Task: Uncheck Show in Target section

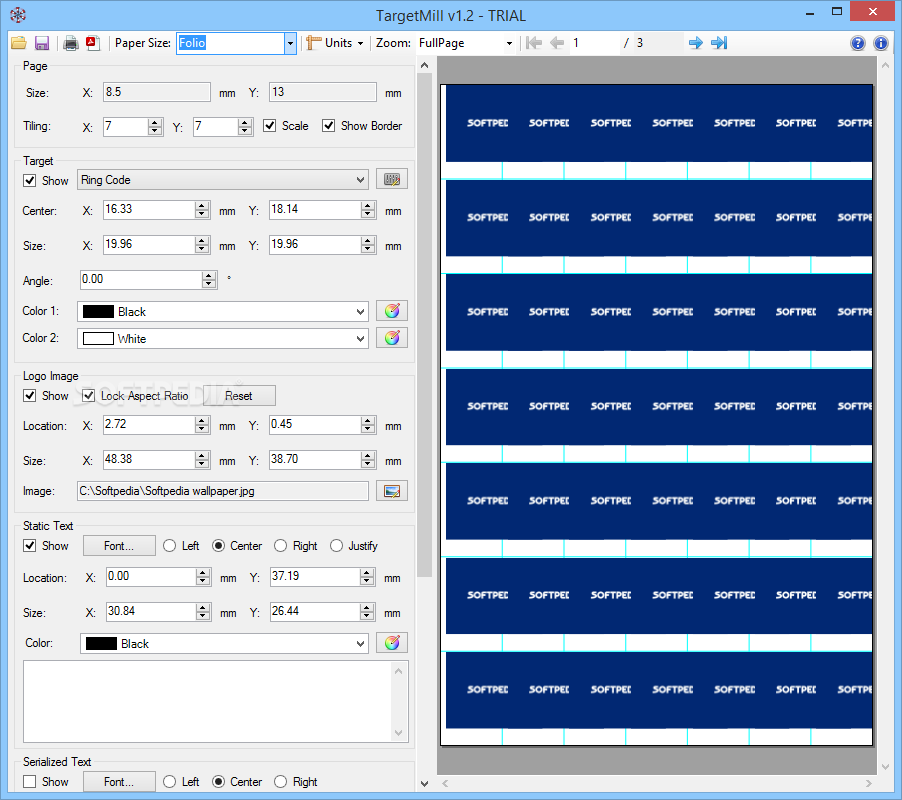Action: 29,181
